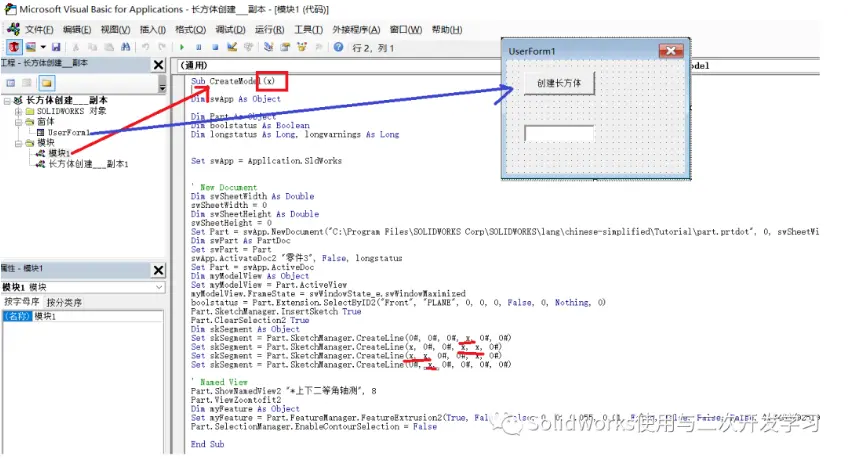The width and height of the screenshot is (848, 459).
Task: Switch to the 按分类序 tab
Action: click(64, 302)
